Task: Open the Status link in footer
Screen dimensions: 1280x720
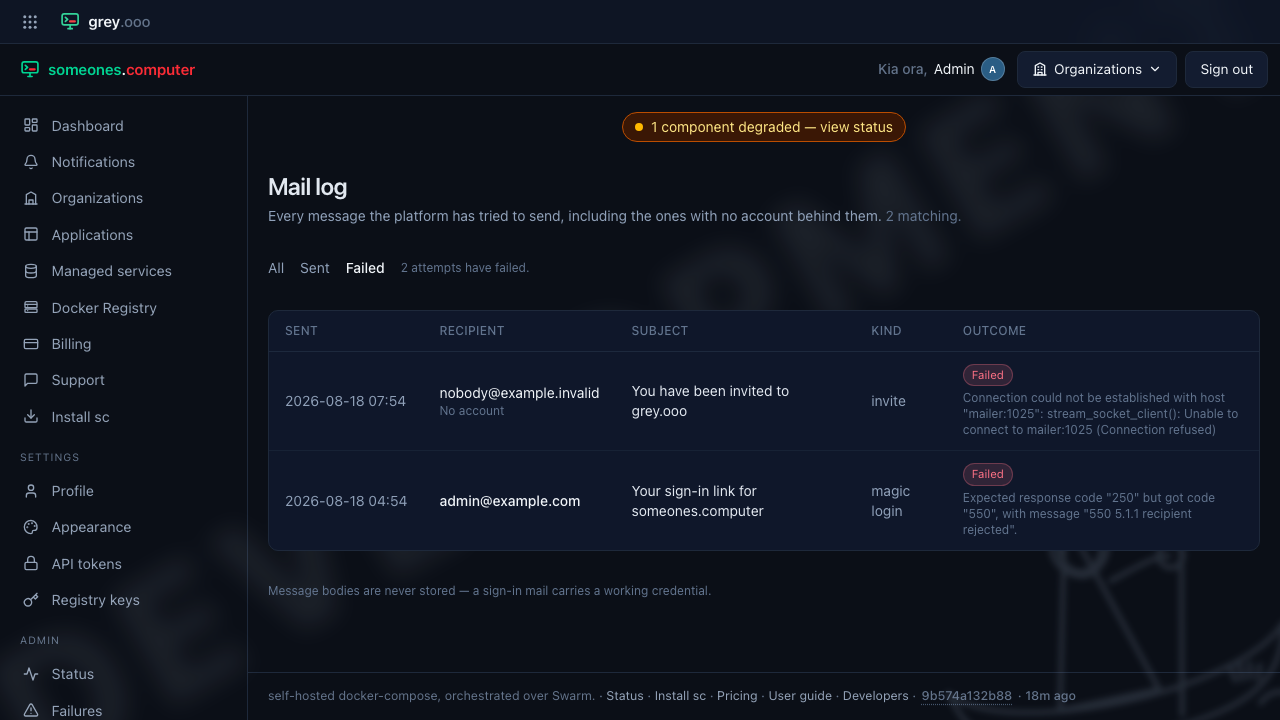Action: click(x=625, y=696)
